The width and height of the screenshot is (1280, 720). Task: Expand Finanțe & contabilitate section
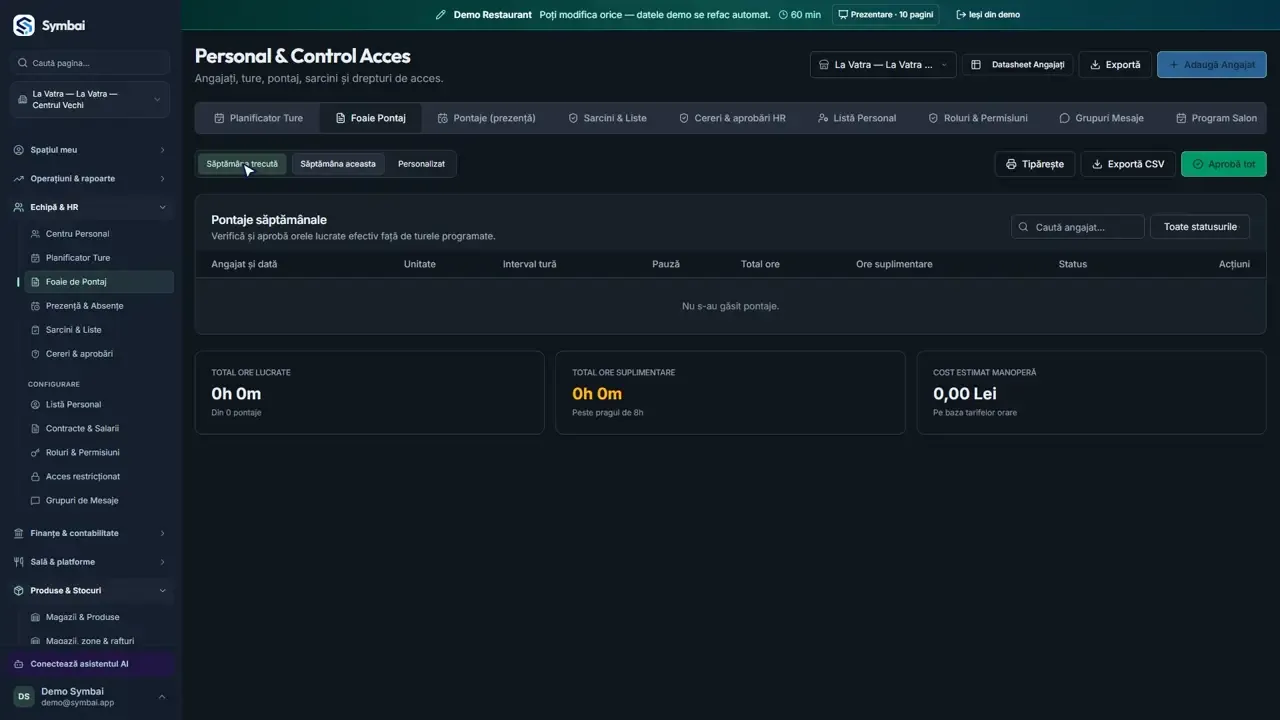[x=90, y=534]
